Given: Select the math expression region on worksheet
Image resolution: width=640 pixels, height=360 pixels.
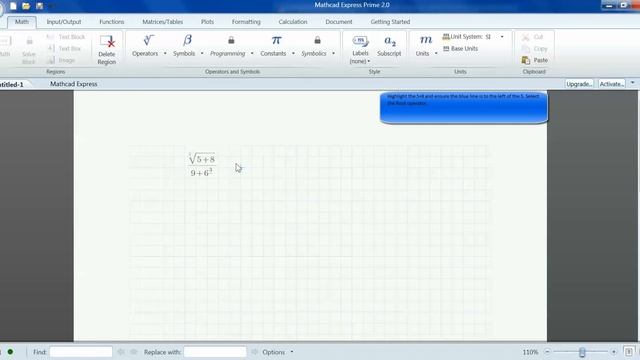Looking at the screenshot, I should coord(202,165).
